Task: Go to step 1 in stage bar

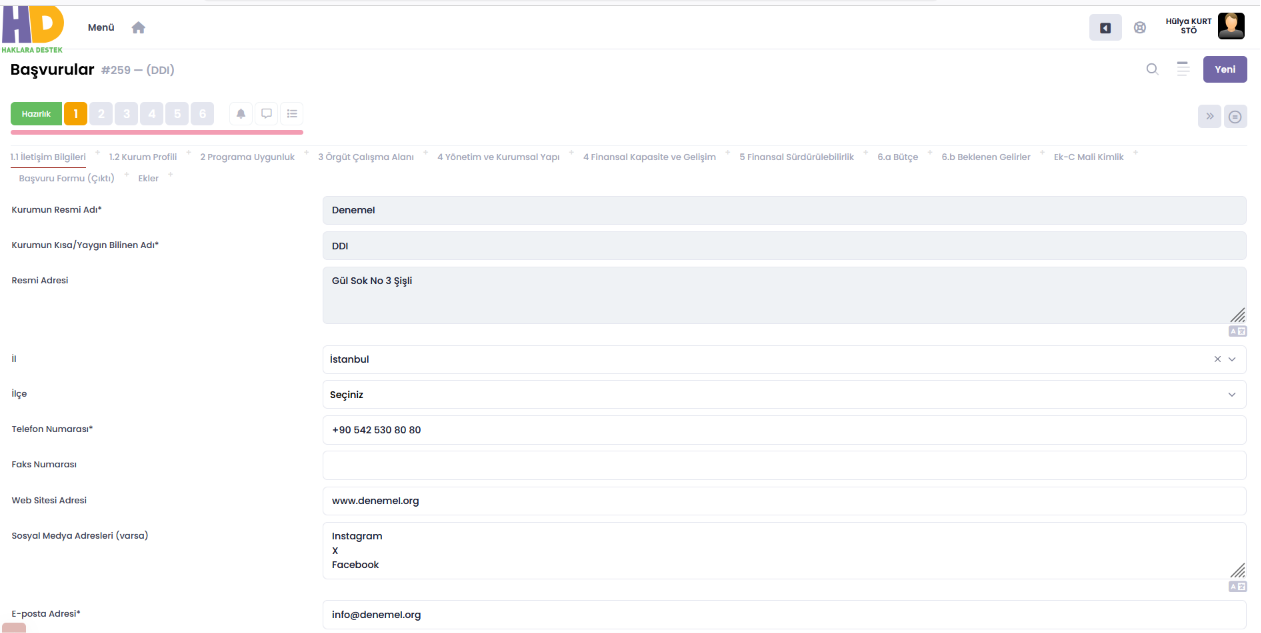Action: coord(76,114)
